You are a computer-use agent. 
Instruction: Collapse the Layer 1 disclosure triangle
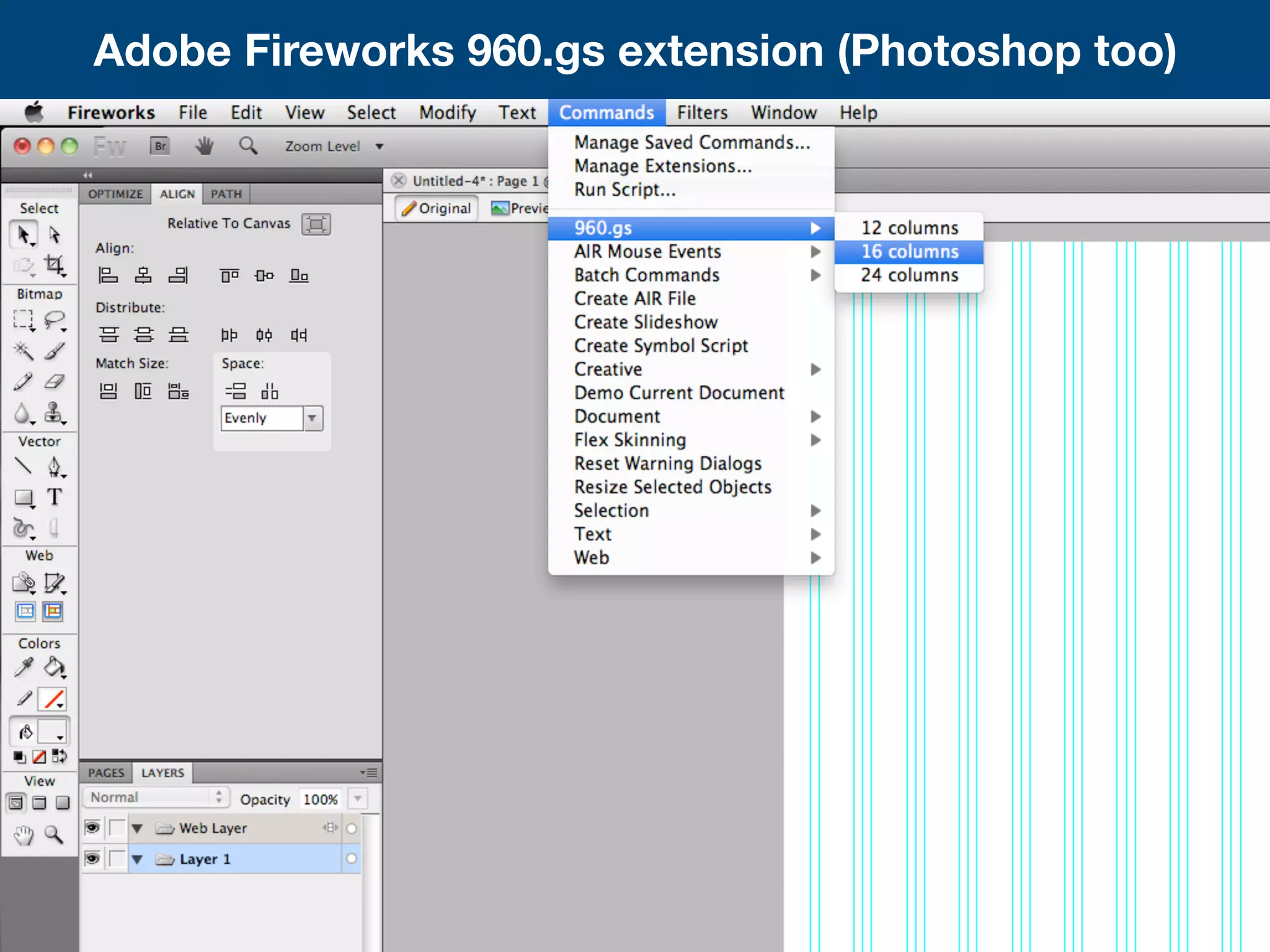coord(138,859)
